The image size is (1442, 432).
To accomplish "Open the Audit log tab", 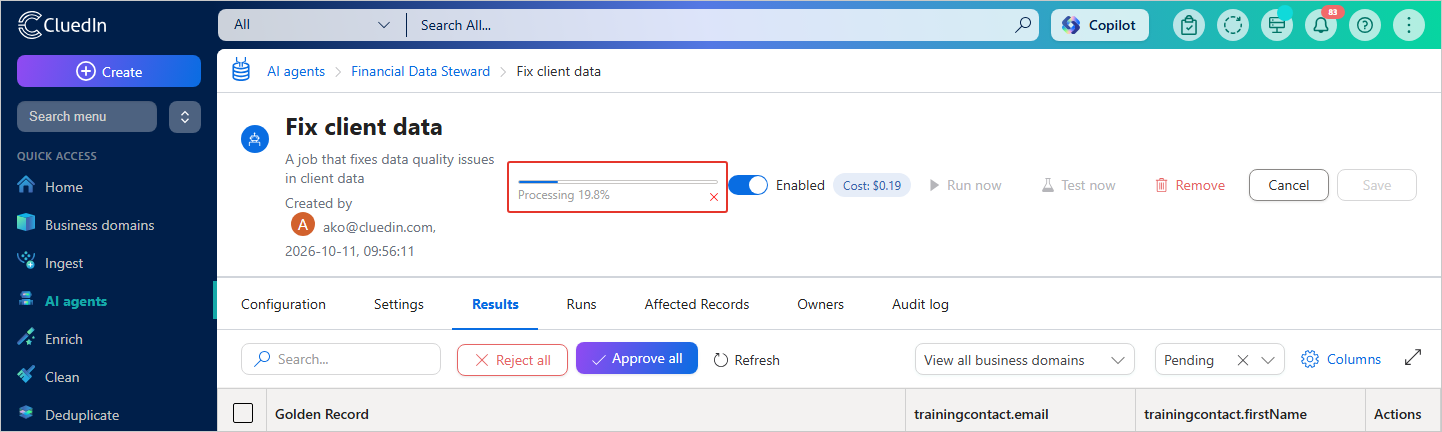I will [920, 304].
